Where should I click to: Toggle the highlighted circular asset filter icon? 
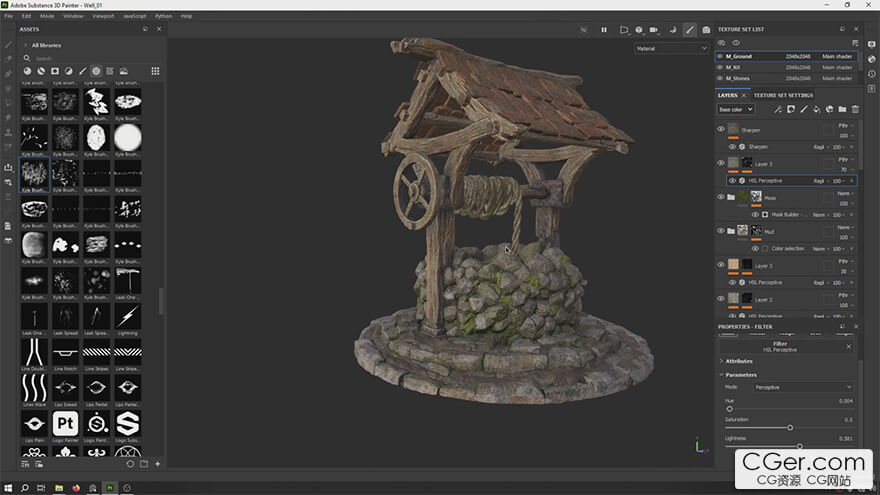pyautogui.click(x=96, y=71)
